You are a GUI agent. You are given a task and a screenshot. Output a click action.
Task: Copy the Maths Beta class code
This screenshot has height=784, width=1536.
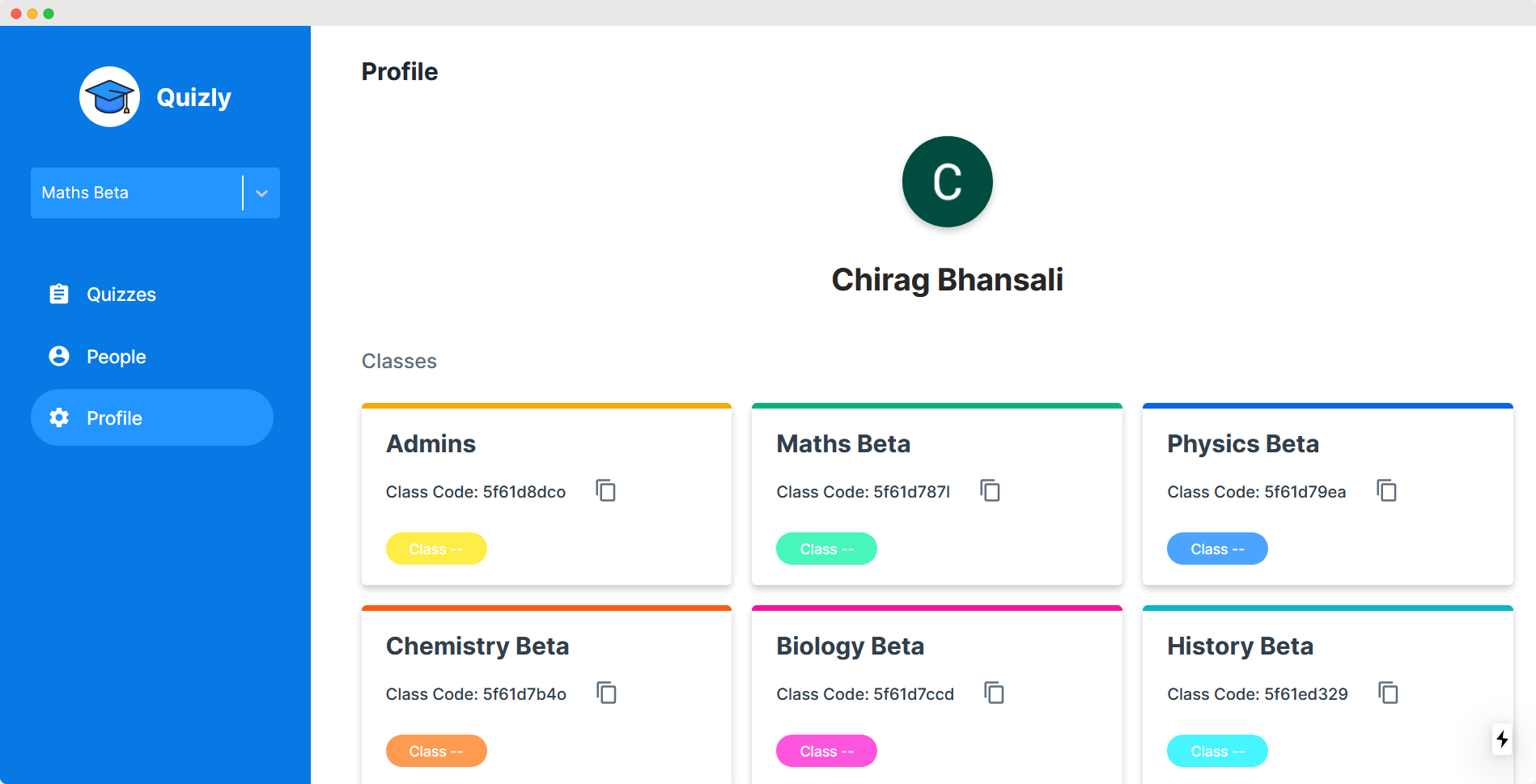[990, 491]
